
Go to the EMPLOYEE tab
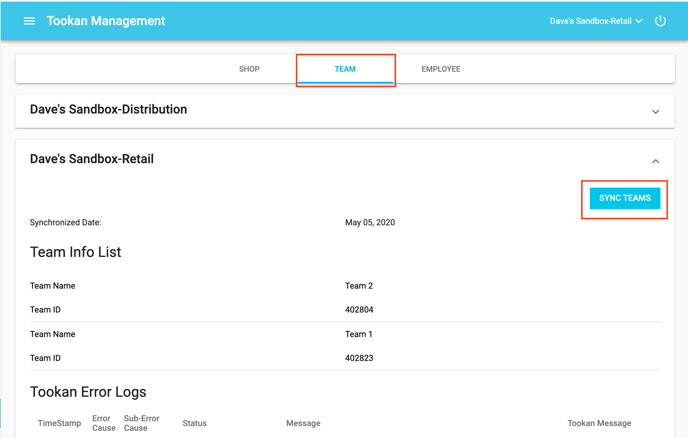441,69
